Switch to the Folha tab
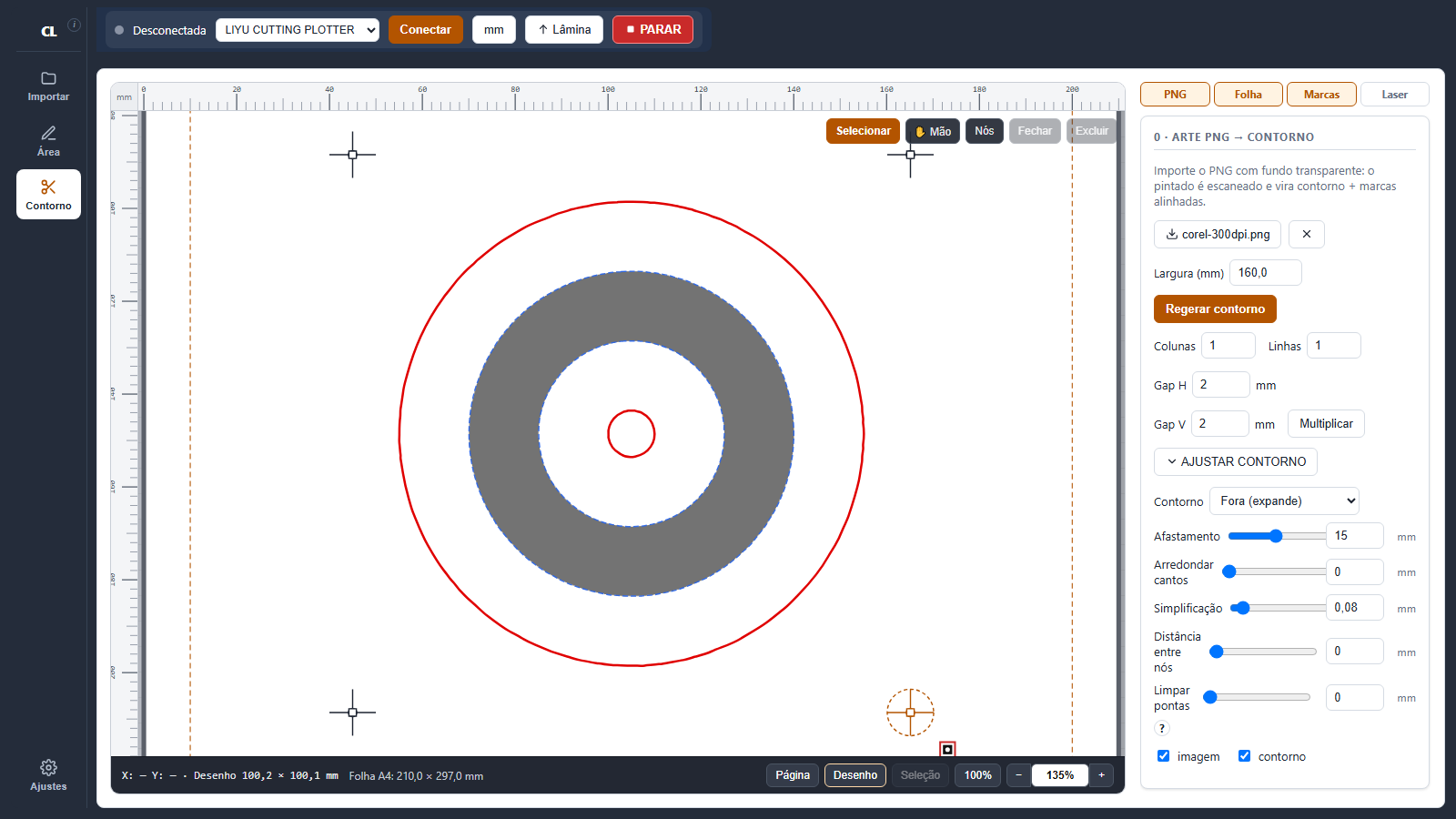1456x819 pixels. 1249,94
